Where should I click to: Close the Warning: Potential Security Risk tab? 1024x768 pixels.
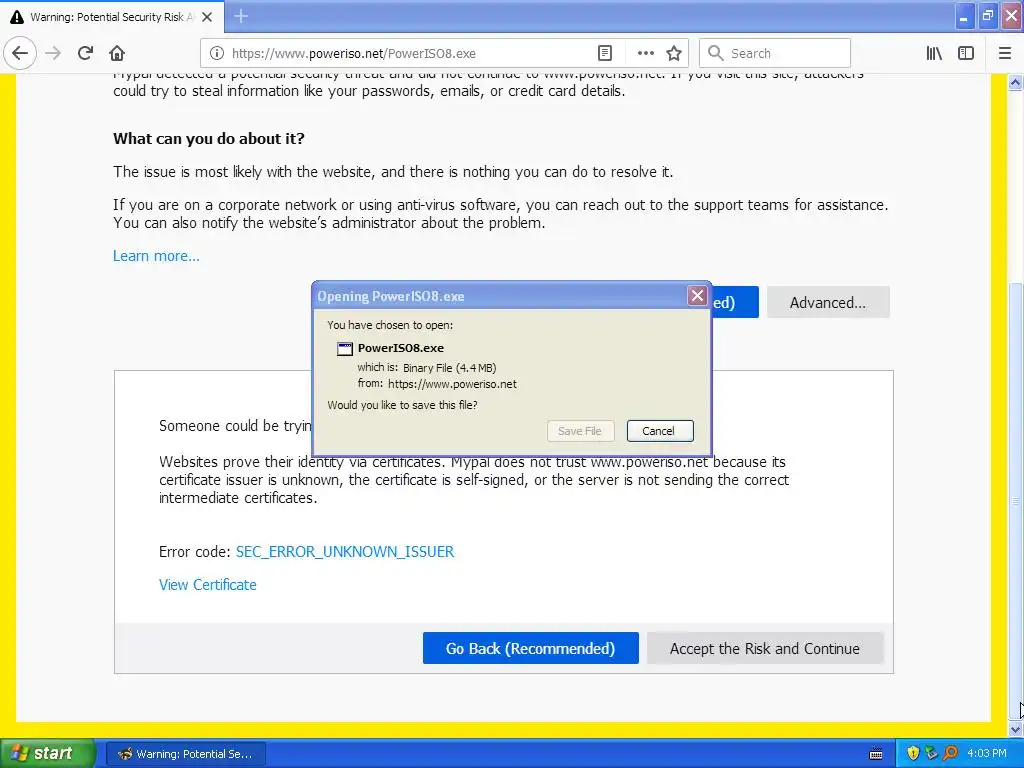coord(207,17)
